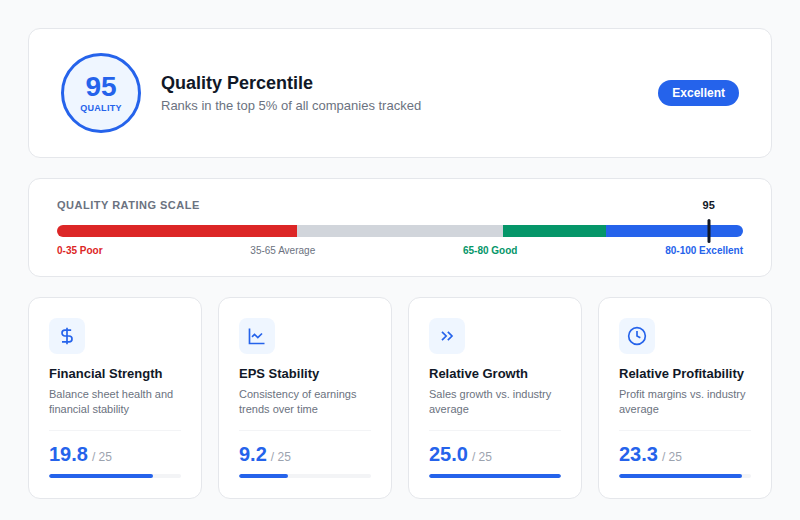This screenshot has width=800, height=520.
Task: Click the double chevron Relative Growth icon
Action: pyautogui.click(x=447, y=336)
